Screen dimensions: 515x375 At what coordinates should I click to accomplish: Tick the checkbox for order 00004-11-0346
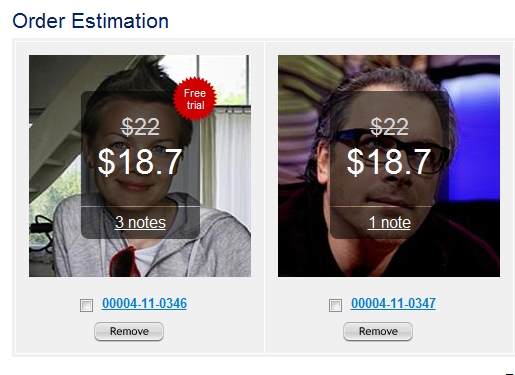tap(86, 305)
